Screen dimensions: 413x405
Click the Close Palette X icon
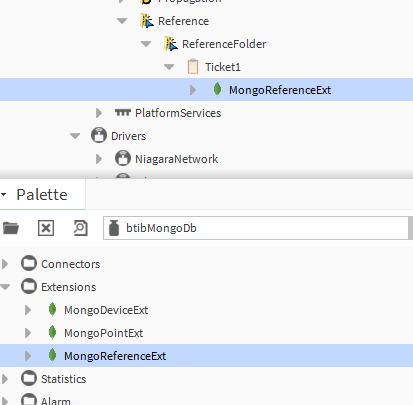(46, 228)
